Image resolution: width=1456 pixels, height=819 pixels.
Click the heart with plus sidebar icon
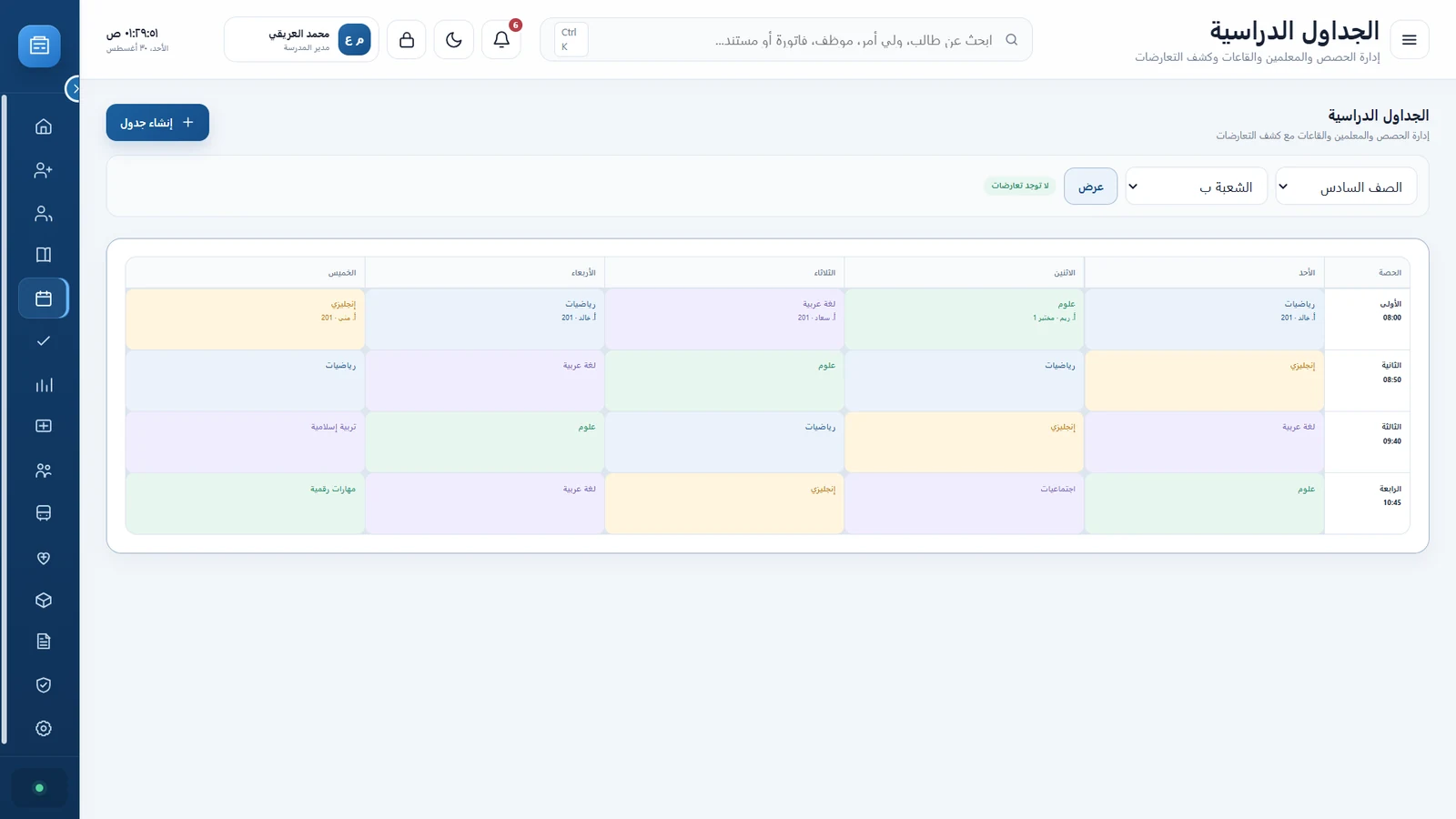tap(43, 558)
